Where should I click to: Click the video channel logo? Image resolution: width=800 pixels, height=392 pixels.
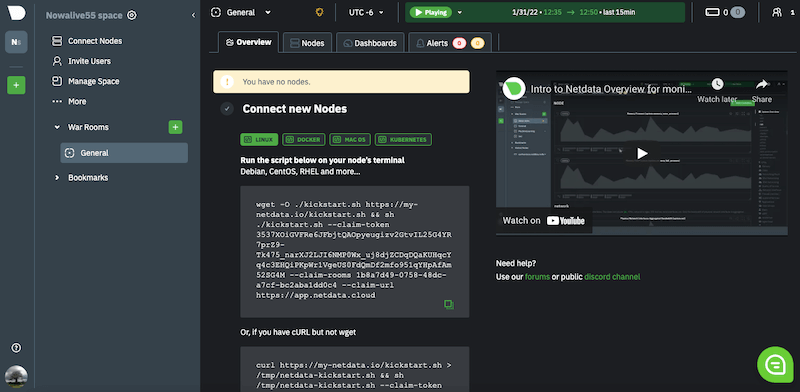point(514,89)
